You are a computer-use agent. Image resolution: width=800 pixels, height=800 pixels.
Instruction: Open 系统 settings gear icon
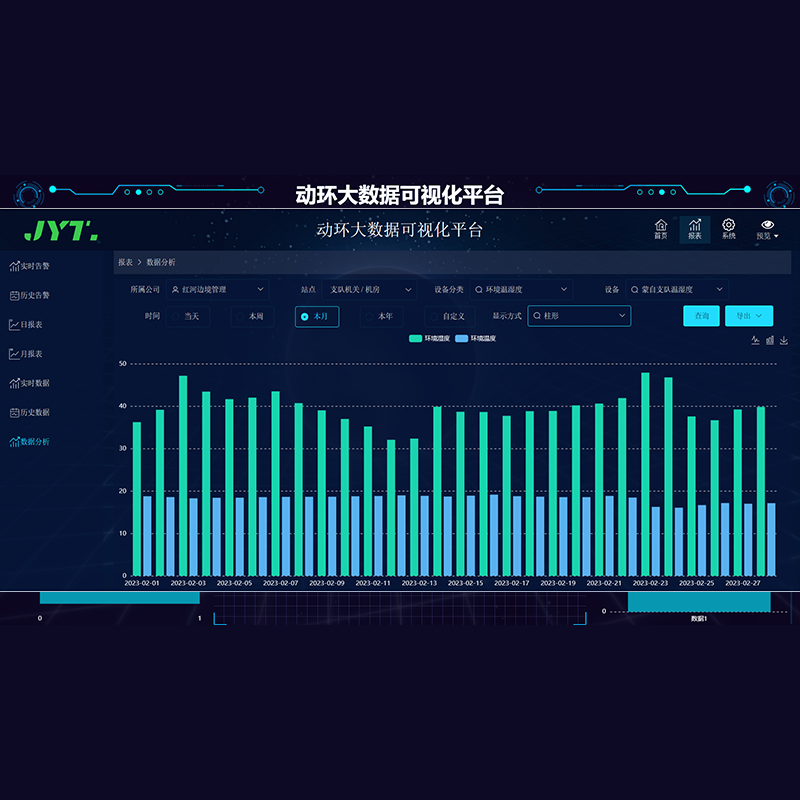(729, 229)
